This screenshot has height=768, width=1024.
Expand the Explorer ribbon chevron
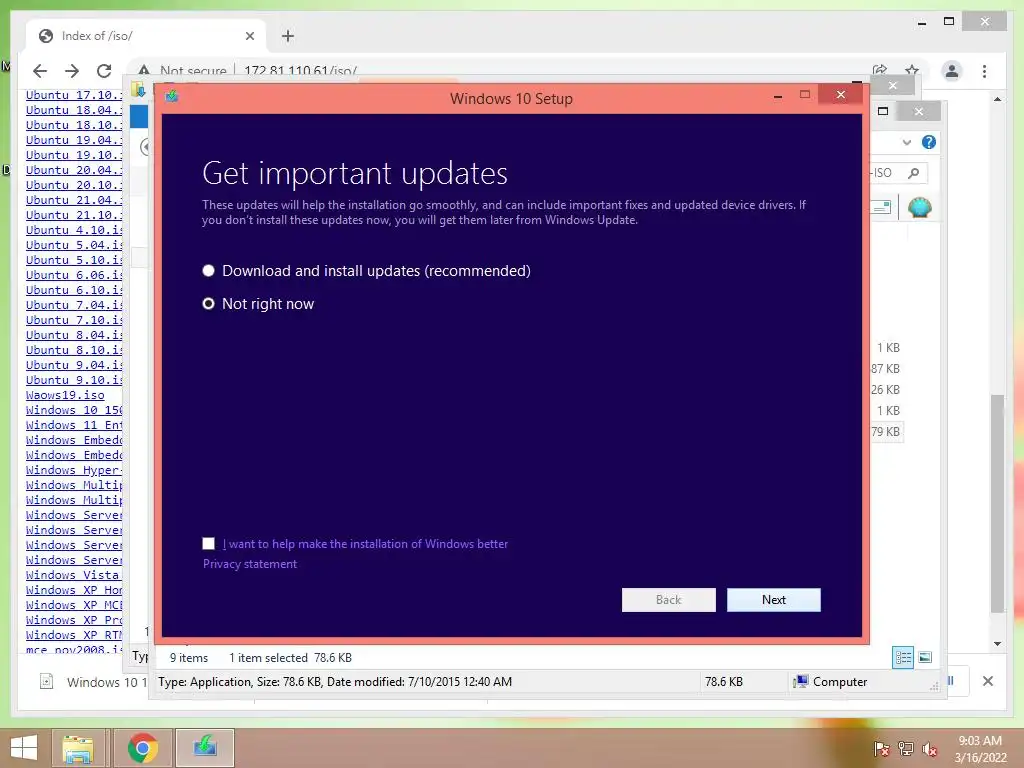click(906, 142)
